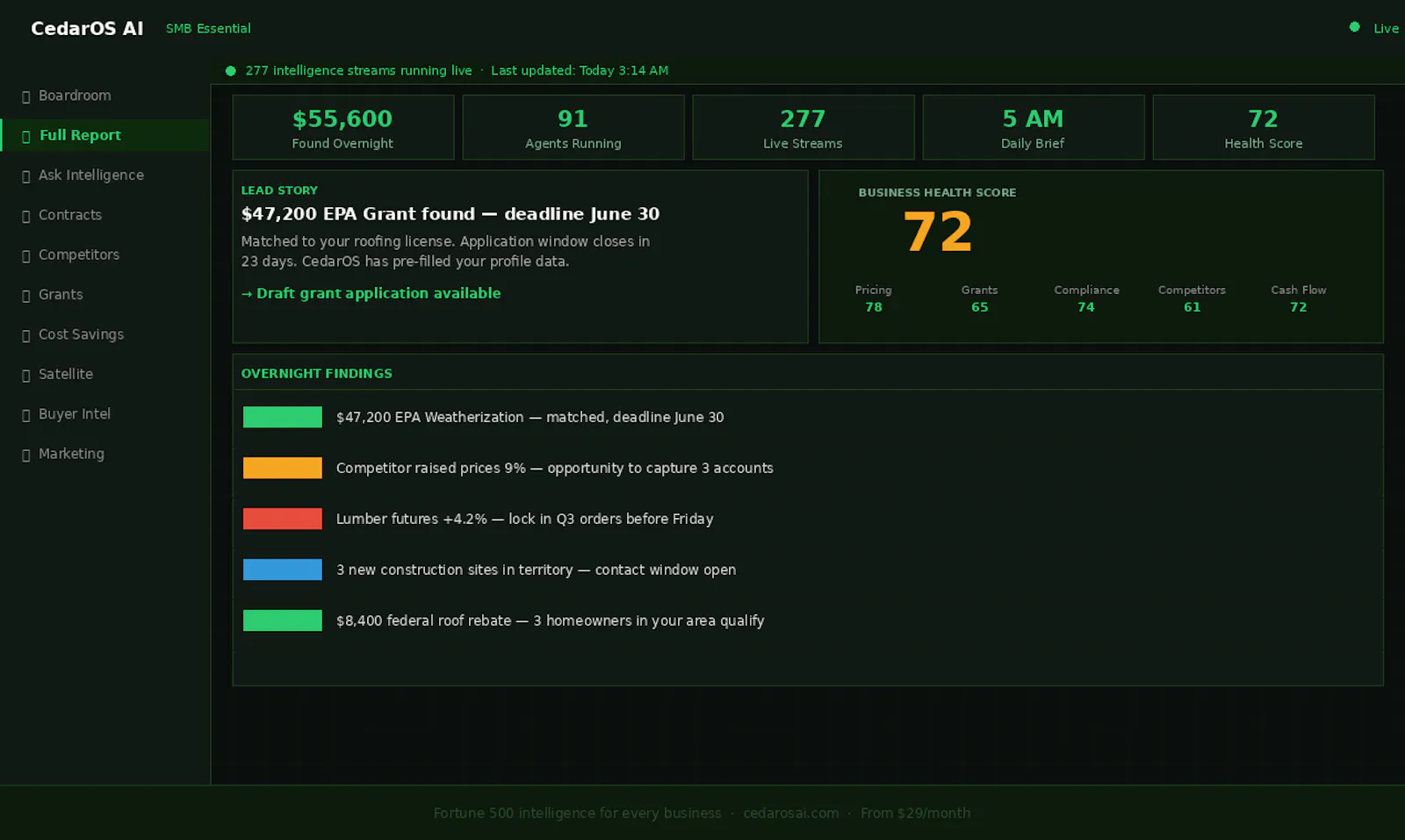Click the Ask Intelligence icon

(x=26, y=176)
